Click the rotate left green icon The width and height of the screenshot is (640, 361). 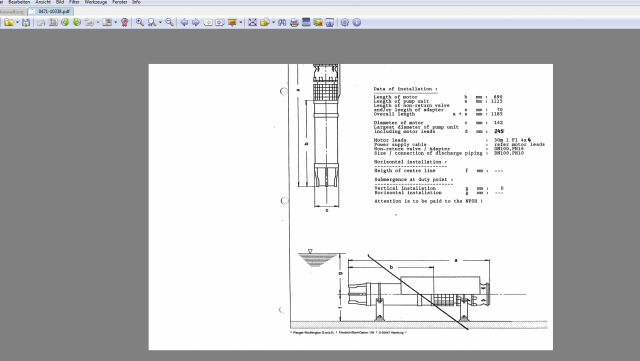tap(65, 22)
